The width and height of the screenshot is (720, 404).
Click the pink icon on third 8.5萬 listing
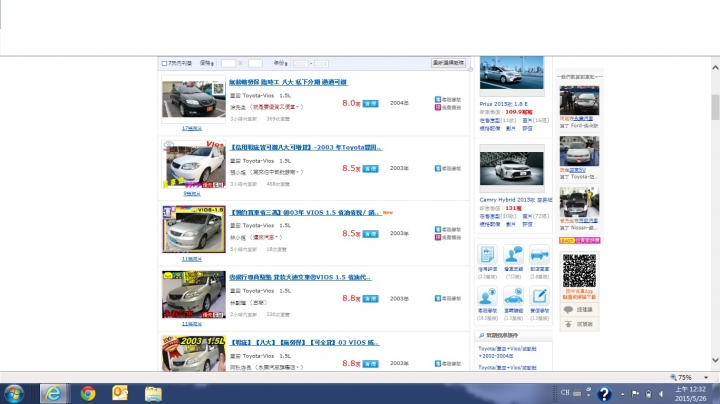(x=438, y=237)
